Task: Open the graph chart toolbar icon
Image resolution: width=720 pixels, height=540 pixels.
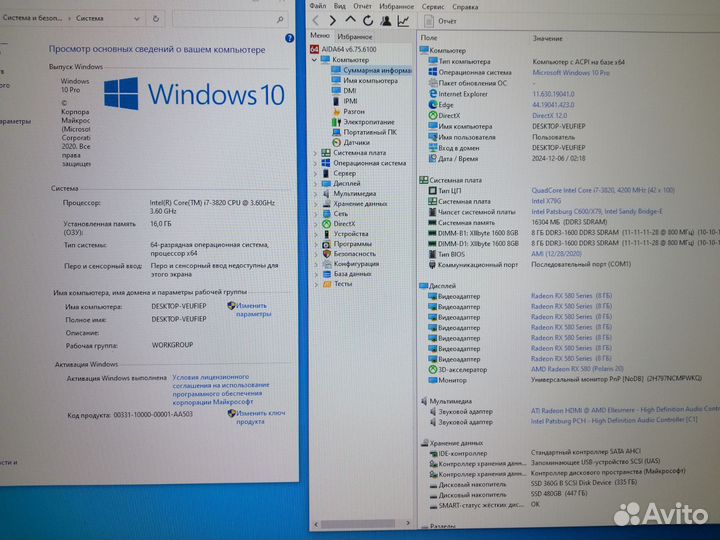Action: pos(403,20)
